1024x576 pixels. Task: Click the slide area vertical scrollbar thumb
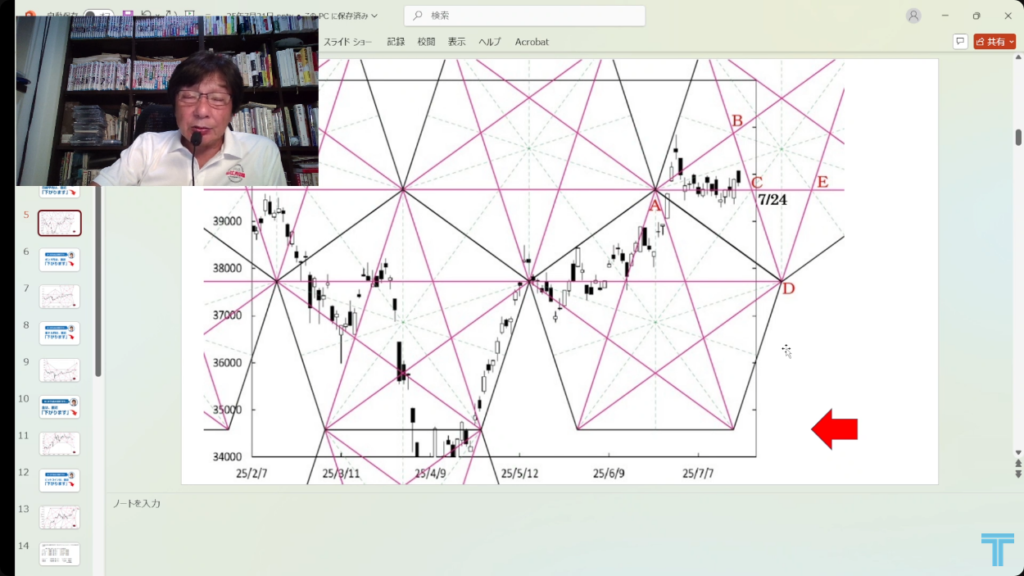[x=1018, y=137]
